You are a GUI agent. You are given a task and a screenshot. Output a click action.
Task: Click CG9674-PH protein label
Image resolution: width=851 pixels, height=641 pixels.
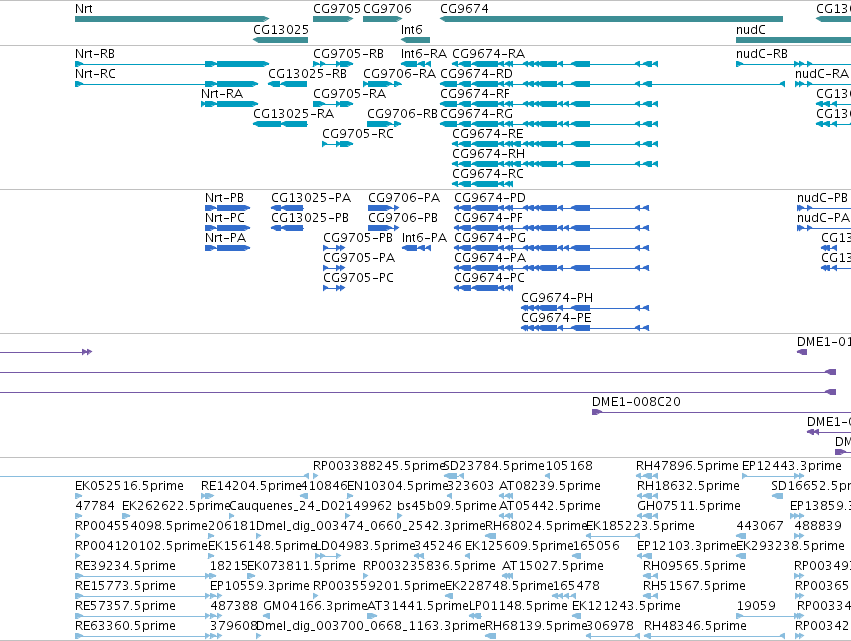[x=557, y=298]
